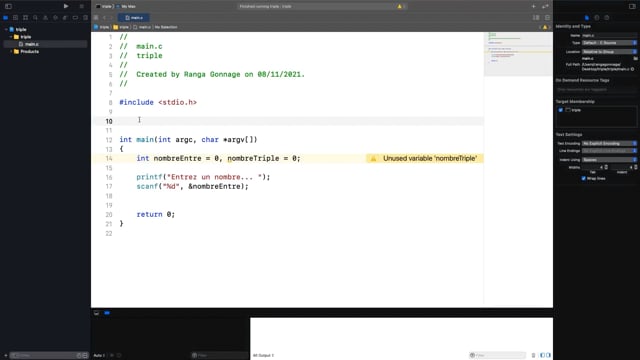Add editor on right
Viewport: 640px width, 360px height.
547,18
